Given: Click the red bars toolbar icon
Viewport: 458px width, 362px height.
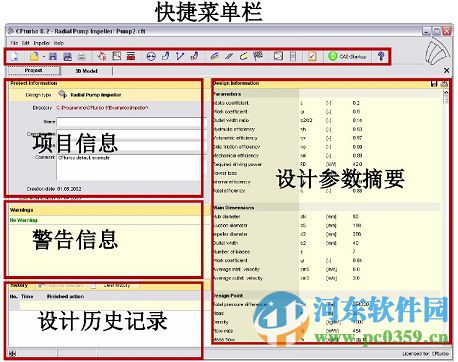Looking at the screenshot, I should pos(131,56).
